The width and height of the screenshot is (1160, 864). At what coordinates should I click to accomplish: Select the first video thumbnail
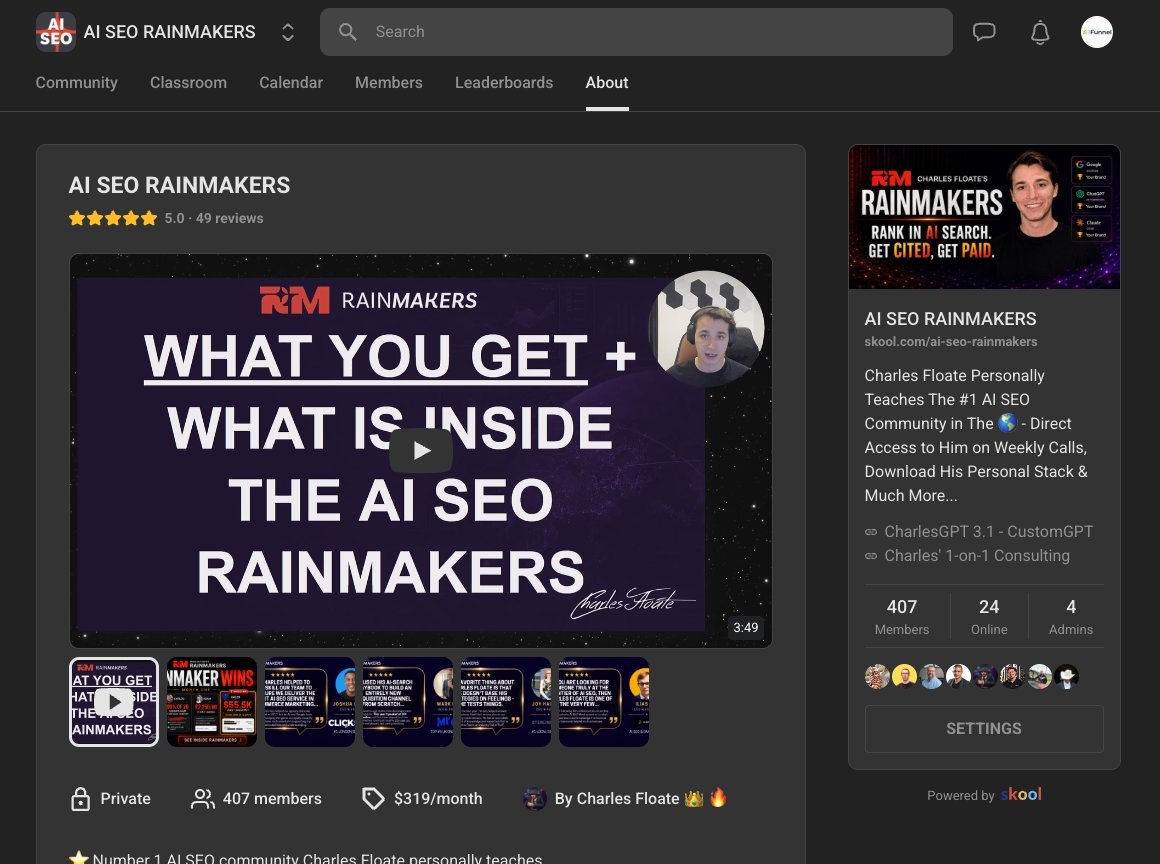114,701
